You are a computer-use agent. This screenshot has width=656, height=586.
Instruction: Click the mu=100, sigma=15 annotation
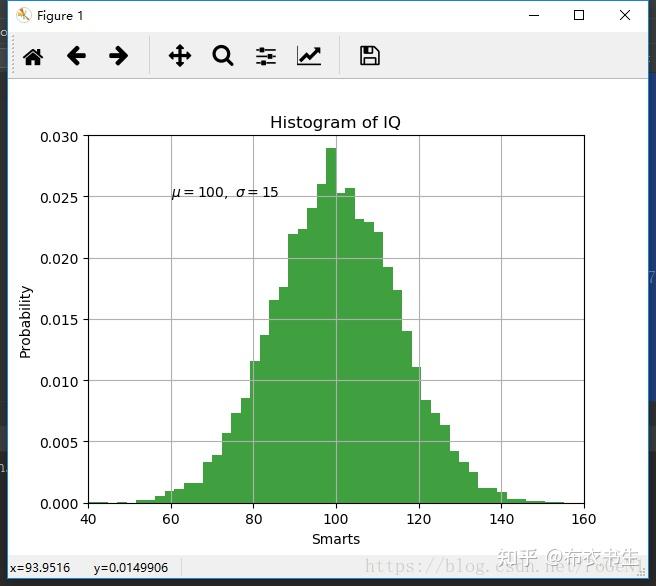point(225,192)
